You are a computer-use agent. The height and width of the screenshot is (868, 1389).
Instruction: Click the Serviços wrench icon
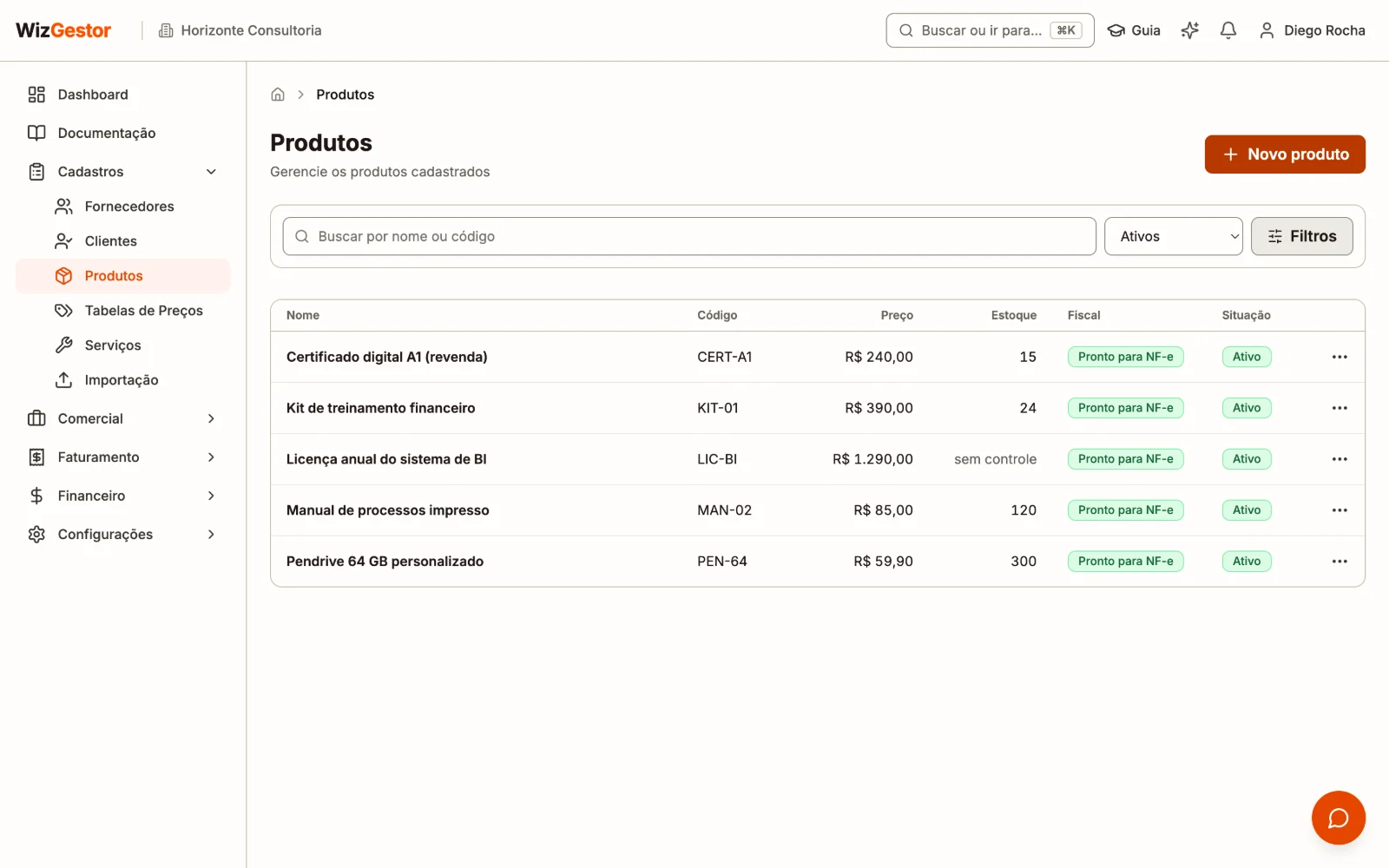[x=63, y=345]
